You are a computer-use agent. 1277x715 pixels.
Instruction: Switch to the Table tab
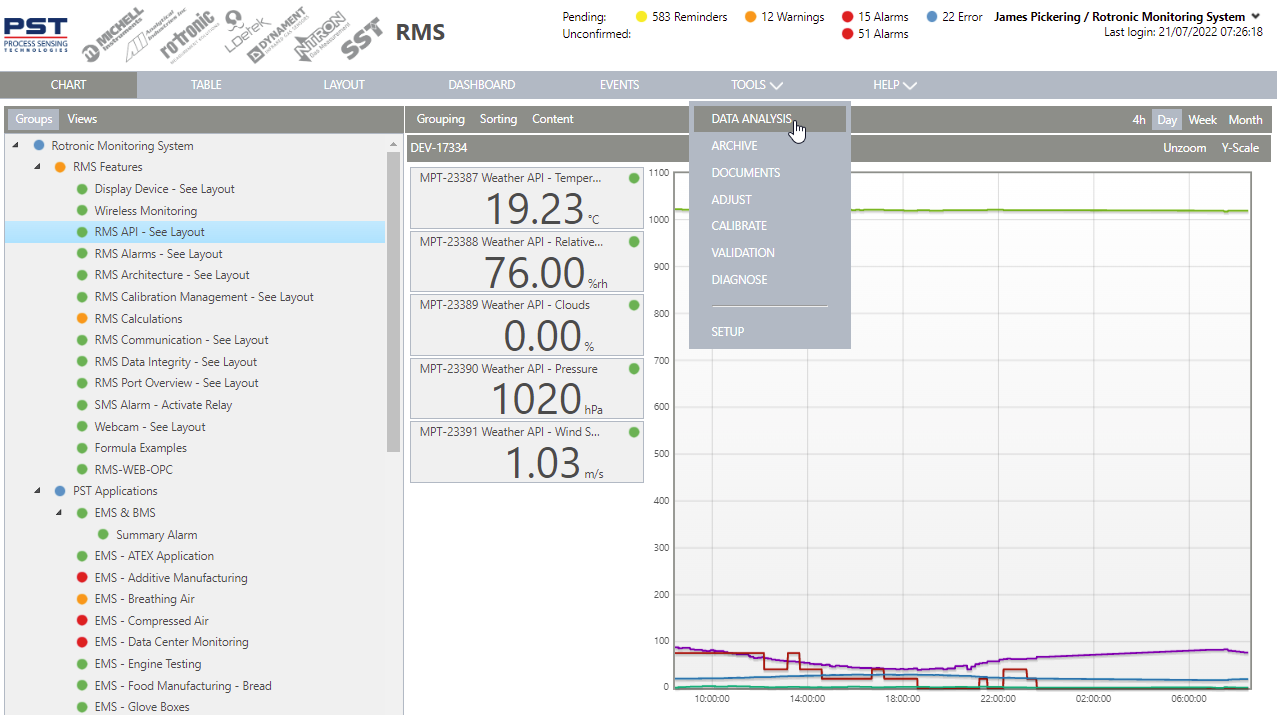(x=206, y=85)
